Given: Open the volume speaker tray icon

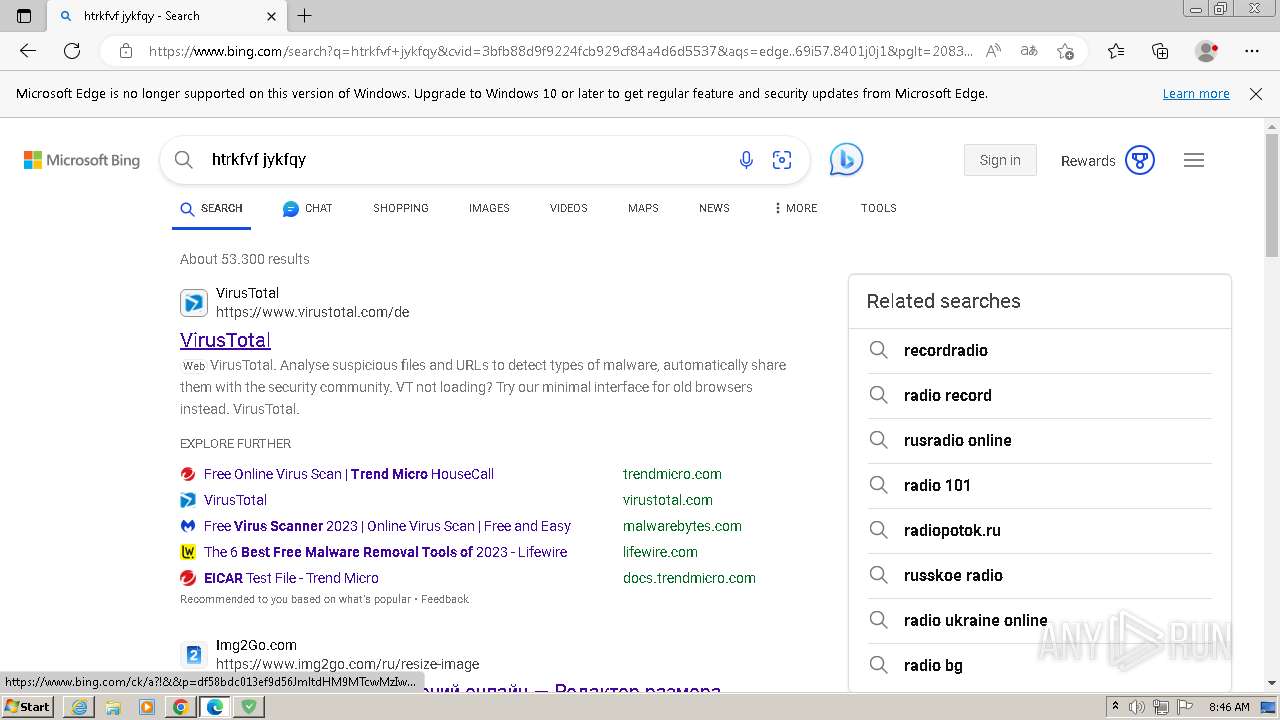Looking at the screenshot, I should pos(1136,707).
